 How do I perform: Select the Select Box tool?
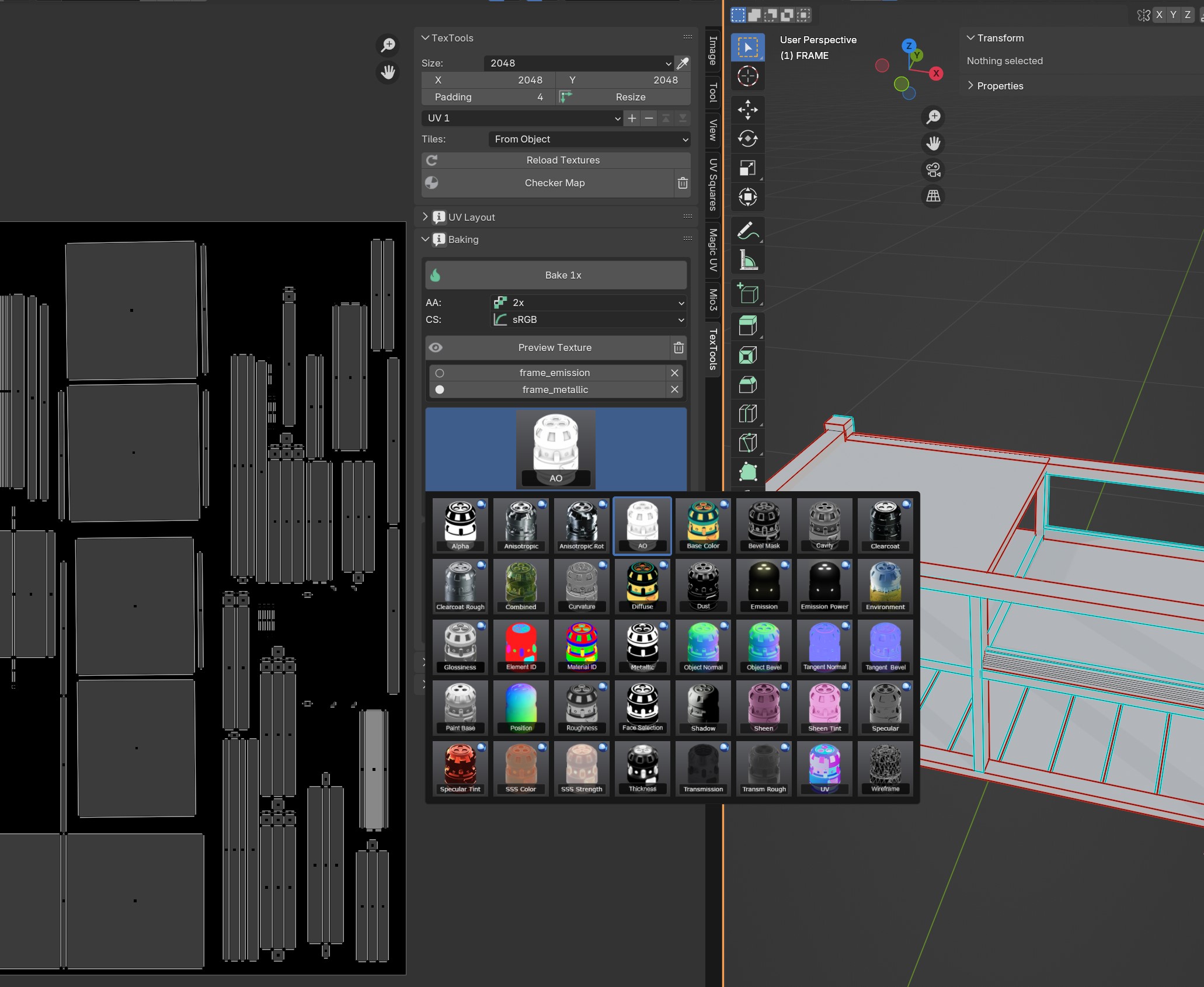(x=748, y=47)
